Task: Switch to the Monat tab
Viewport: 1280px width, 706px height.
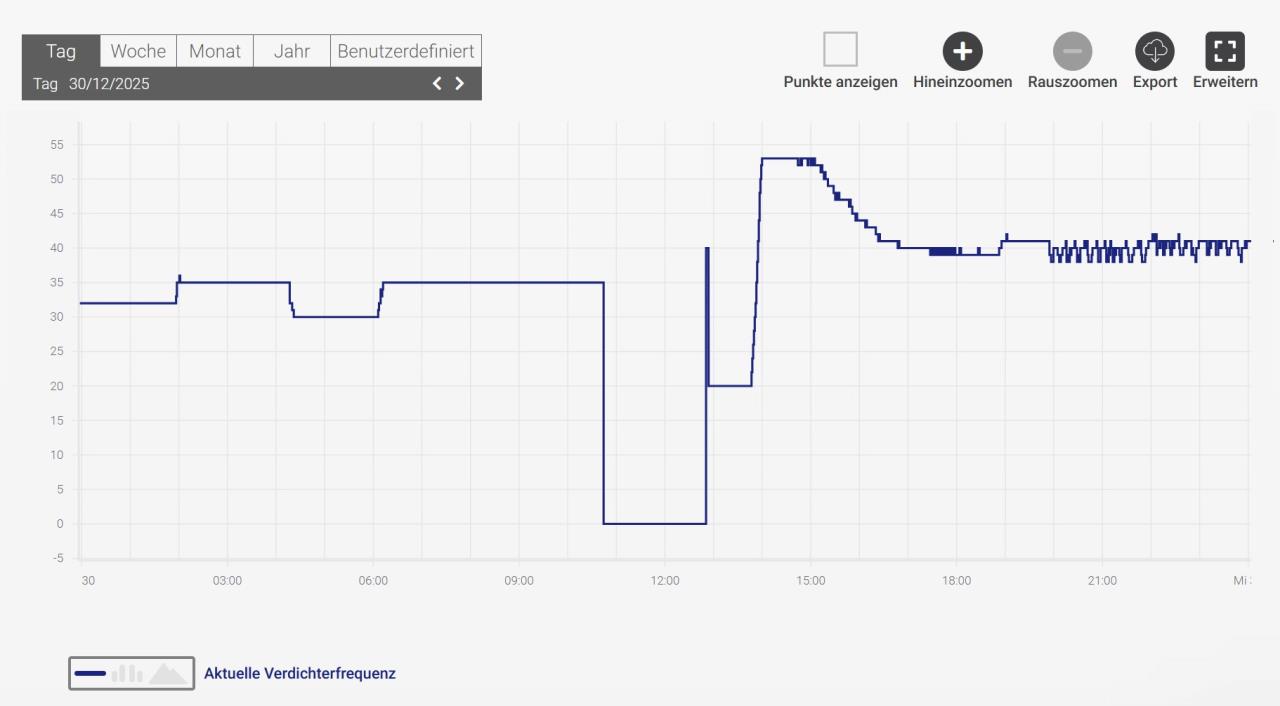Action: tap(215, 51)
